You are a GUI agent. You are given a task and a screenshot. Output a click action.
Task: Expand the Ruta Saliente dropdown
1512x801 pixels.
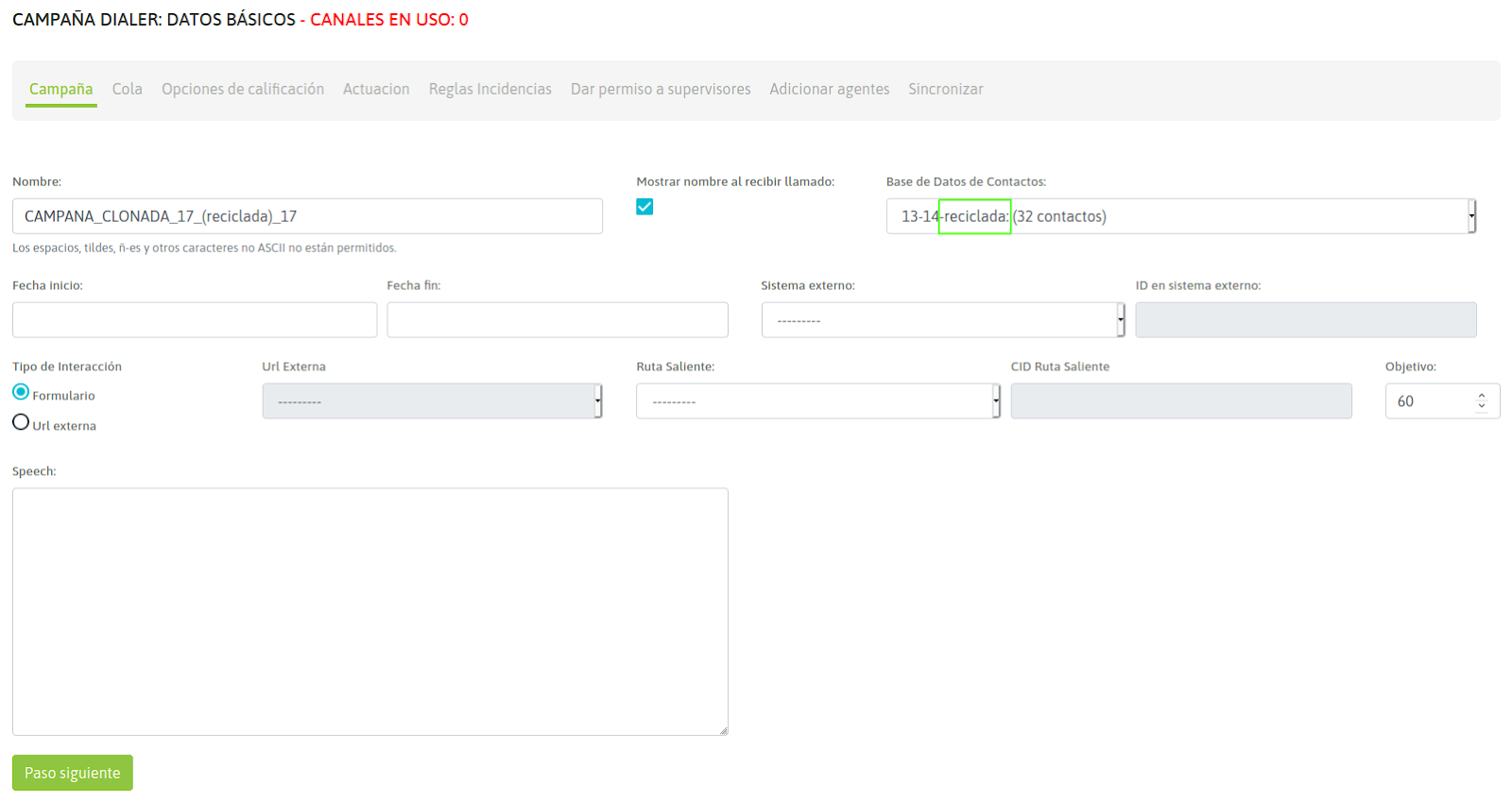817,401
